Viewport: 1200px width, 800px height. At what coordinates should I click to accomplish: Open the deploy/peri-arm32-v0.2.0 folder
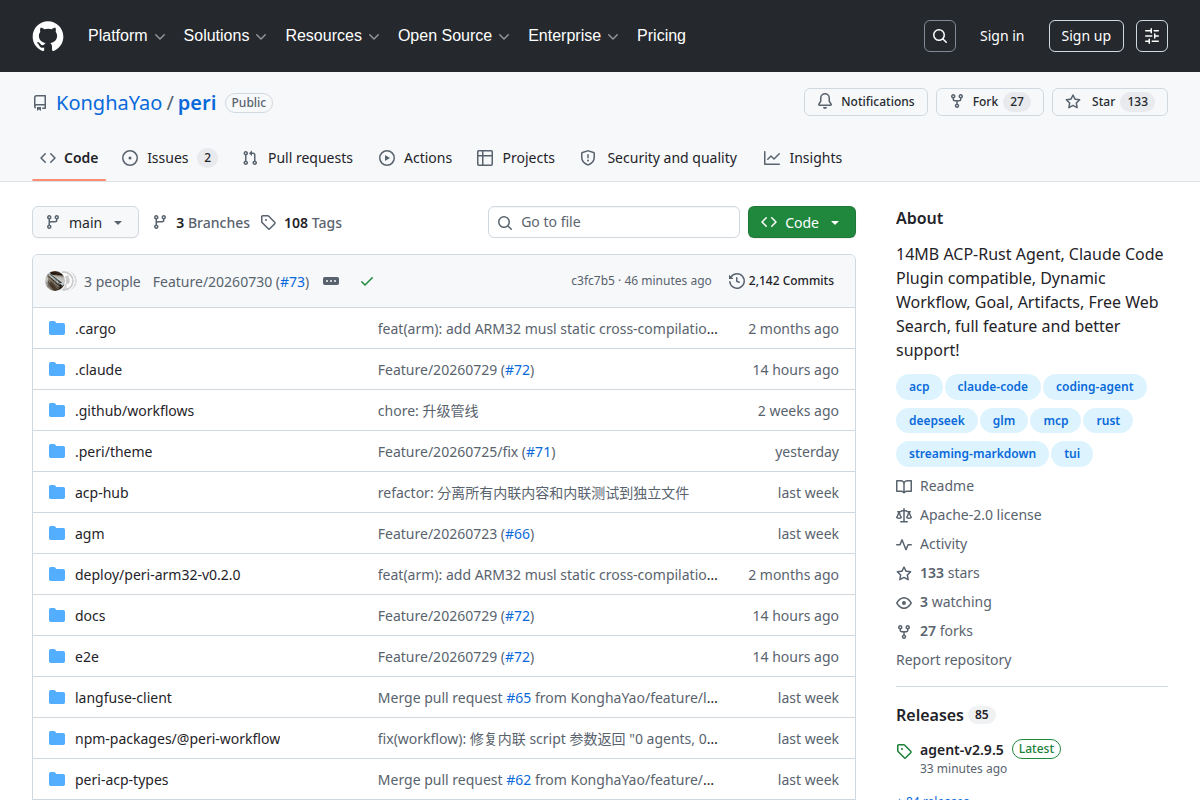[158, 575]
